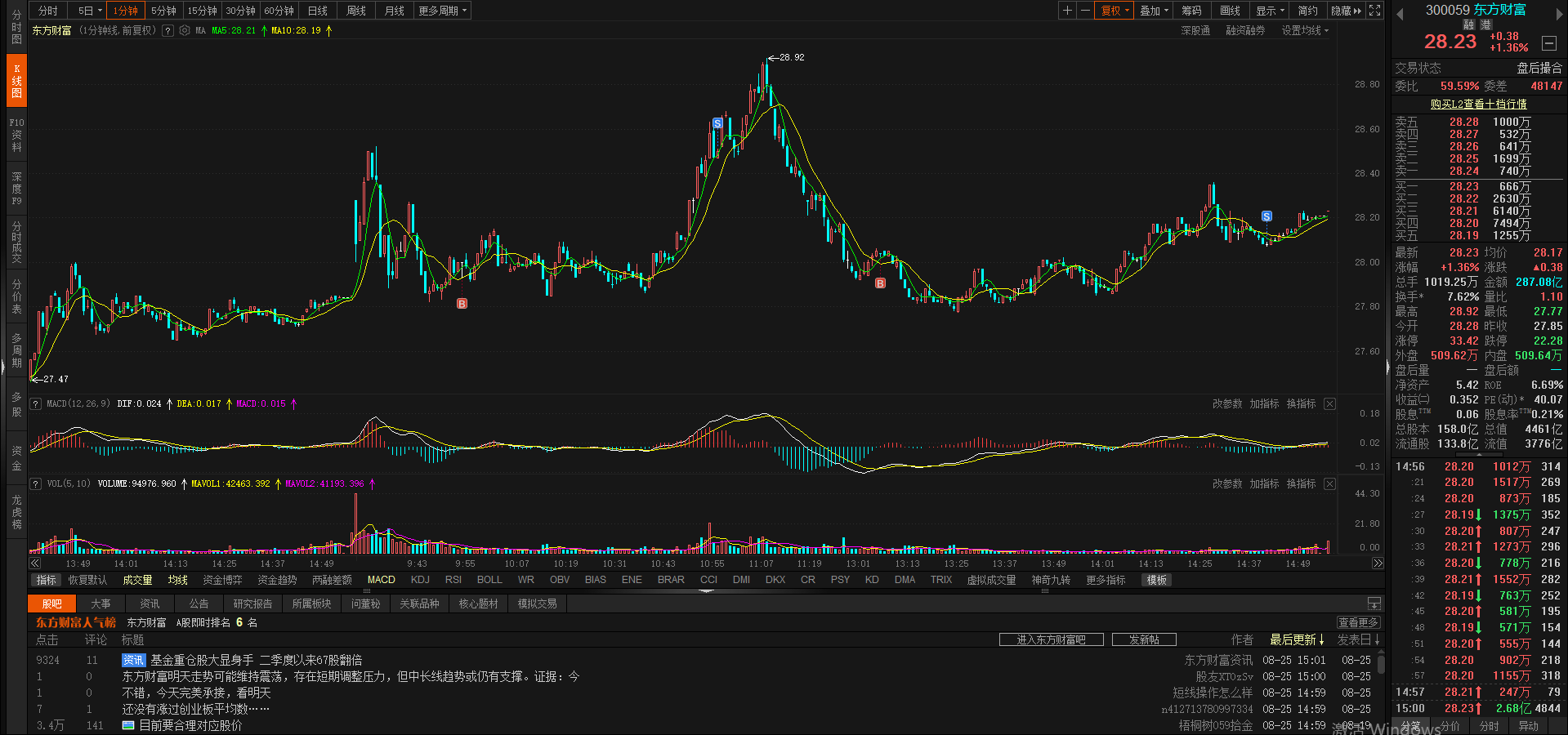Open the 龙虎榜 sidebar view
Viewport: 1568px width, 735px height.
click(16, 512)
